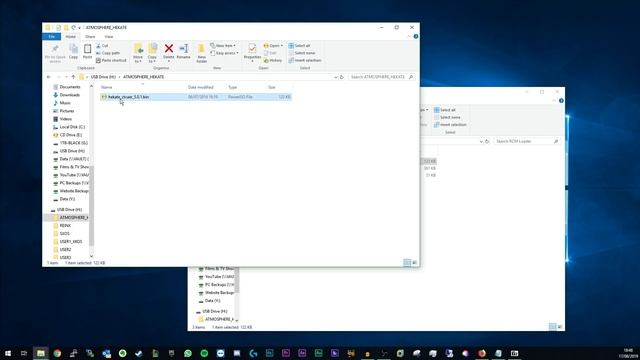Select 1TB-BLACK drive in the sidebar
The width and height of the screenshot is (640, 360).
point(70,143)
